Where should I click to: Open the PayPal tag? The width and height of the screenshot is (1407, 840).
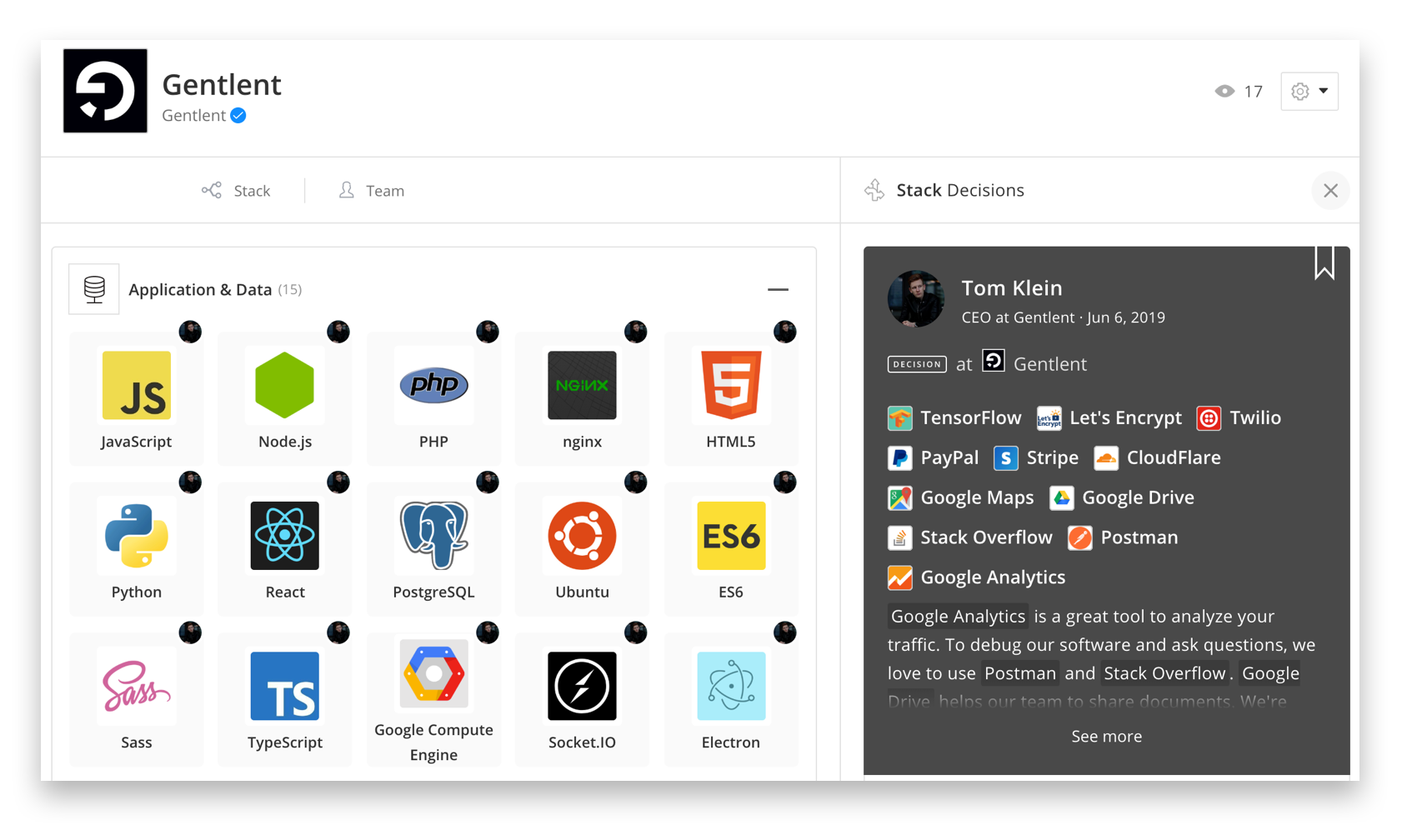pos(933,457)
